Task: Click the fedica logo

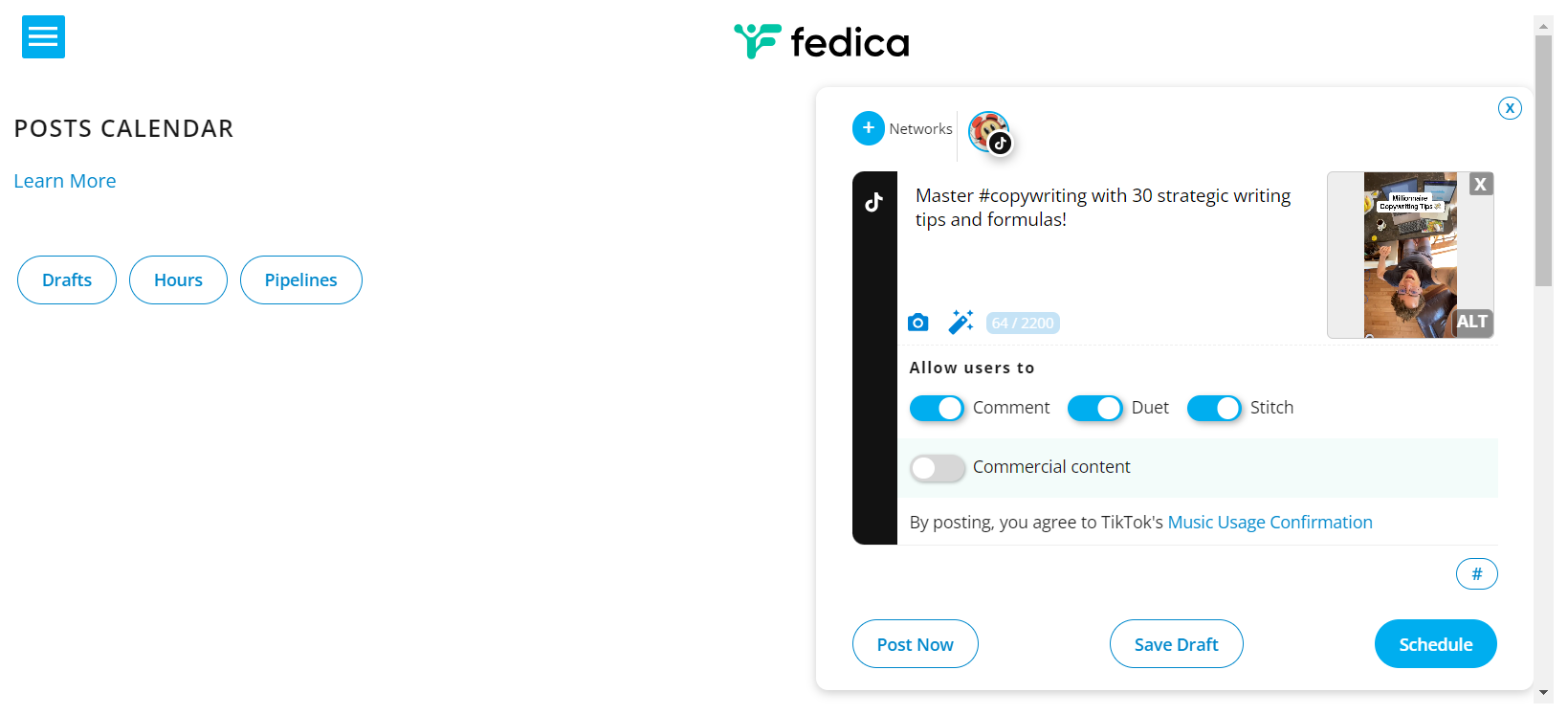Action: tap(821, 42)
